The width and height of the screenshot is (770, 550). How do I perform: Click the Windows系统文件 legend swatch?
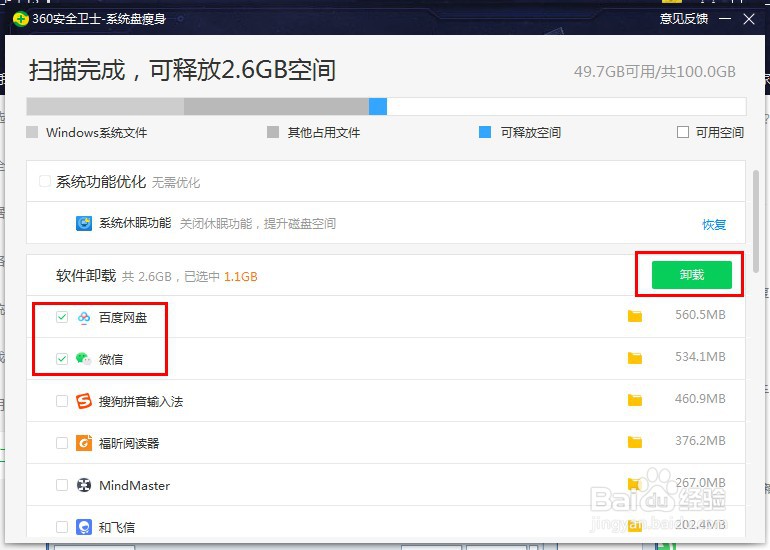32,132
